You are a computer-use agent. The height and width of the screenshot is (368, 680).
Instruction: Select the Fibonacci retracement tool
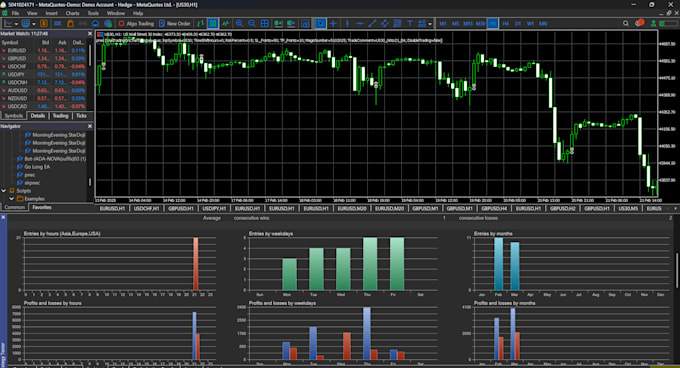tap(397, 23)
